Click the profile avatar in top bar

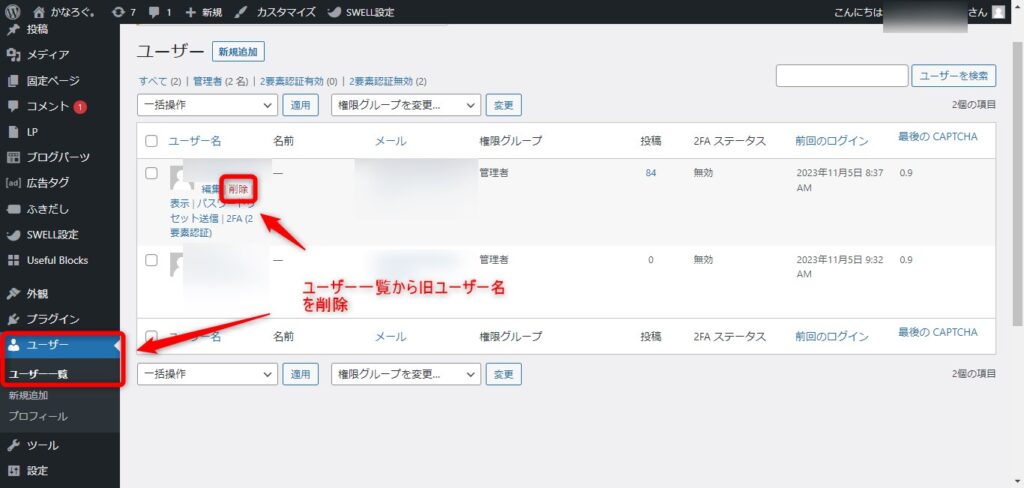pos(998,12)
